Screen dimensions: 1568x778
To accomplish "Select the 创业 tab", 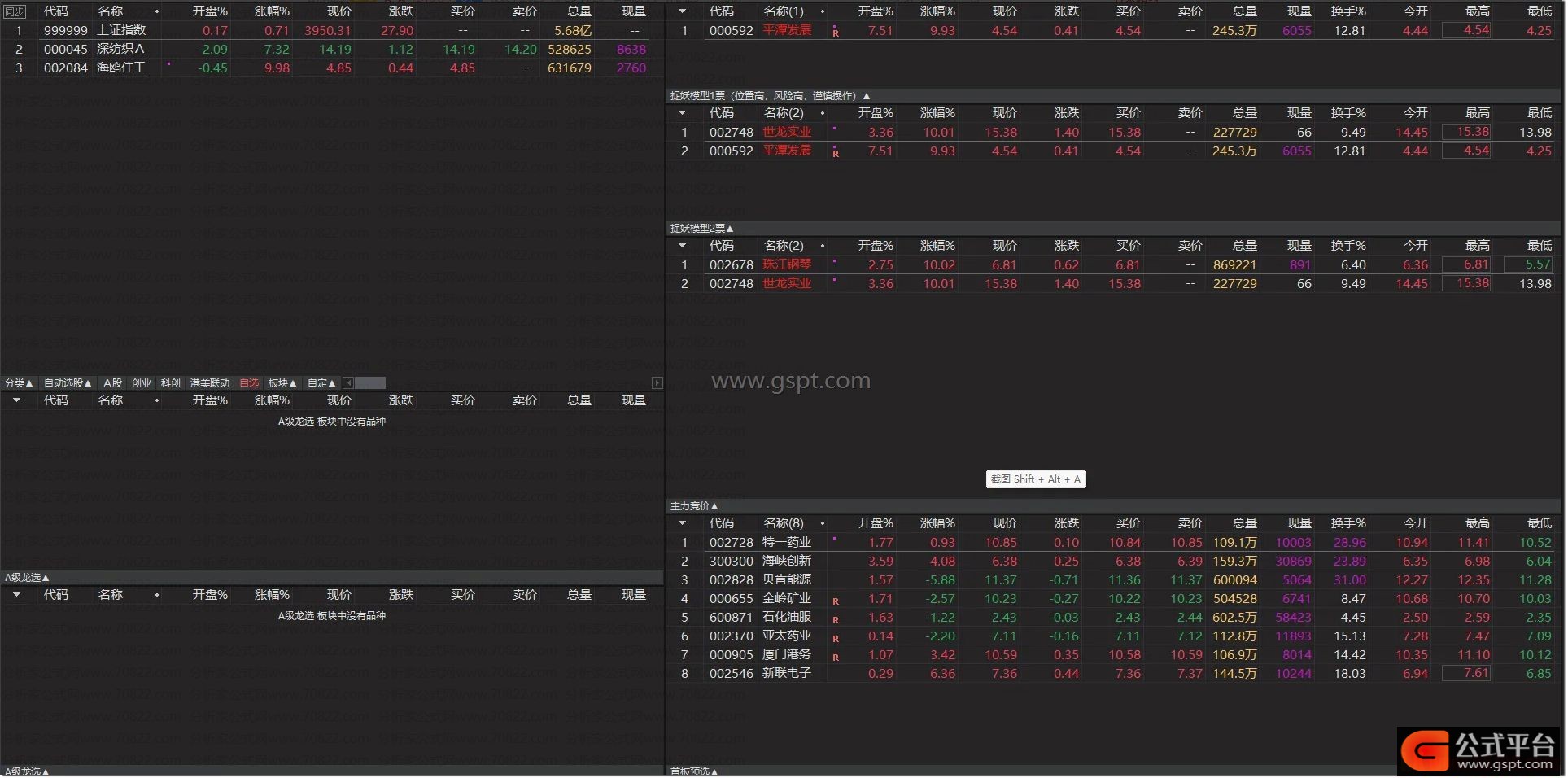I will pos(142,383).
